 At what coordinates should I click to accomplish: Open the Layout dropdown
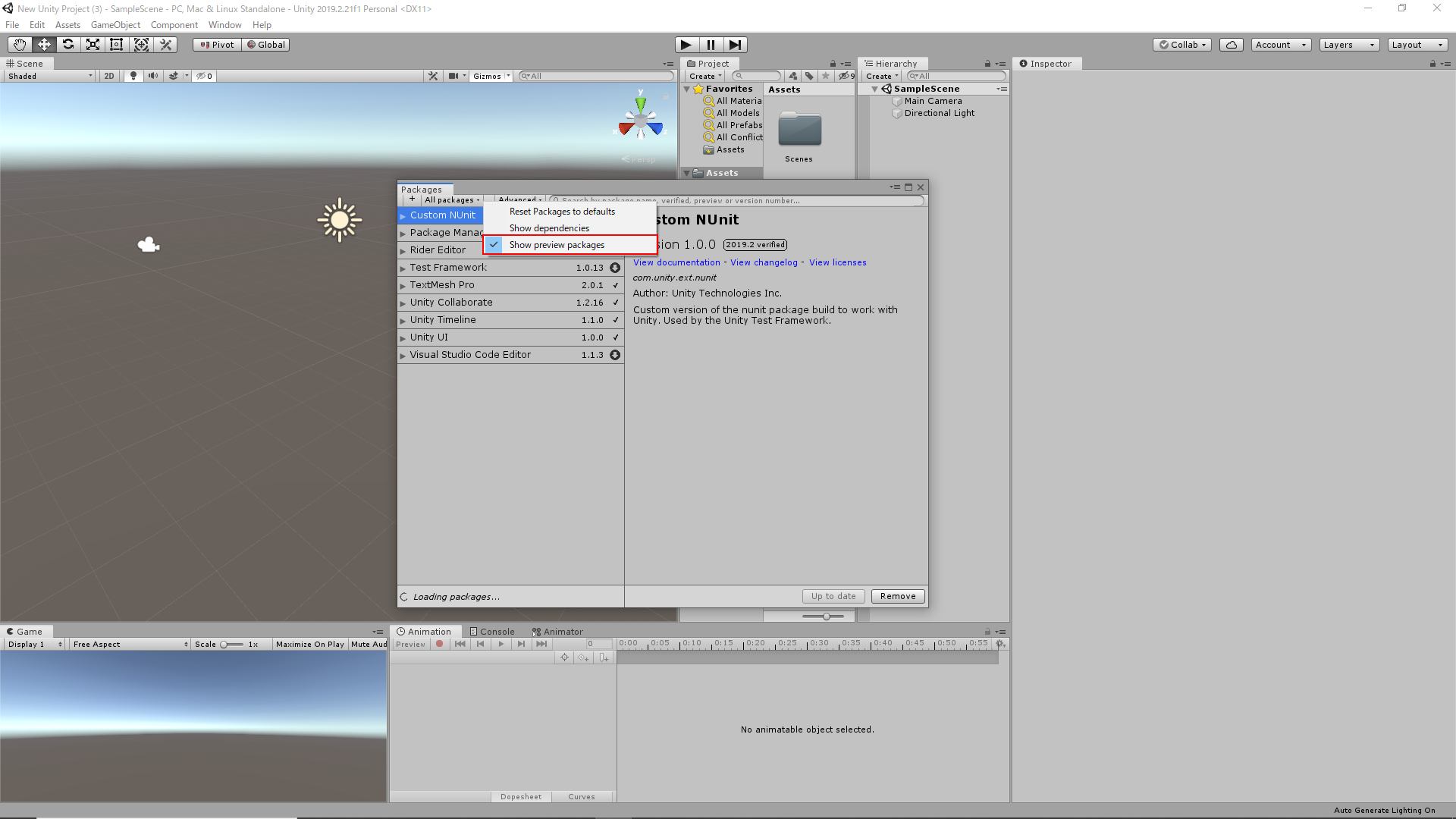pyautogui.click(x=1417, y=45)
